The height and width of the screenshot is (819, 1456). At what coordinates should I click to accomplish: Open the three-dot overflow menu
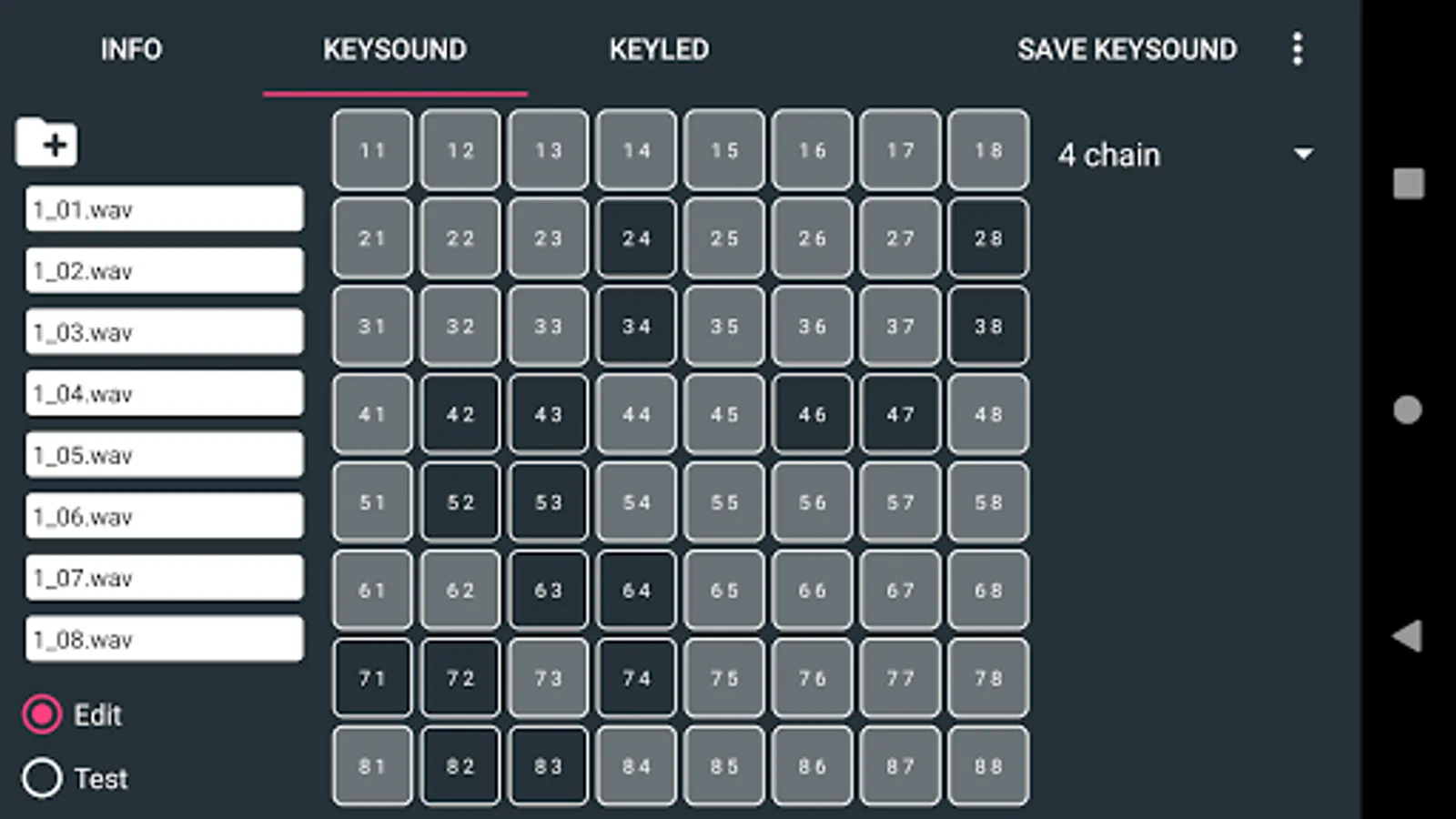pyautogui.click(x=1298, y=49)
